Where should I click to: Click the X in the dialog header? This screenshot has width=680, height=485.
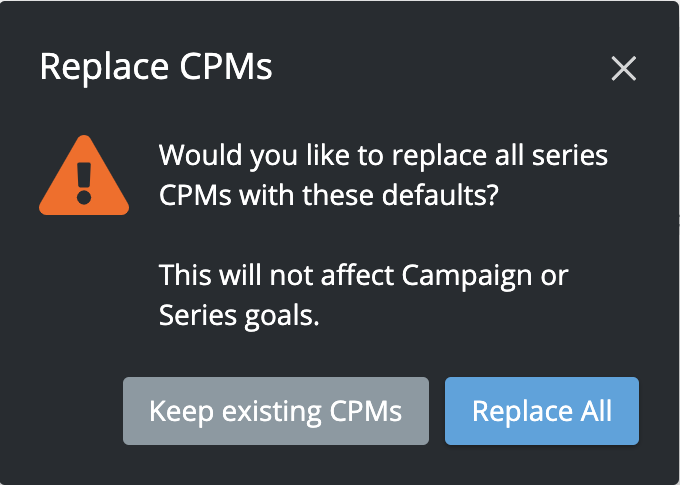(x=624, y=68)
